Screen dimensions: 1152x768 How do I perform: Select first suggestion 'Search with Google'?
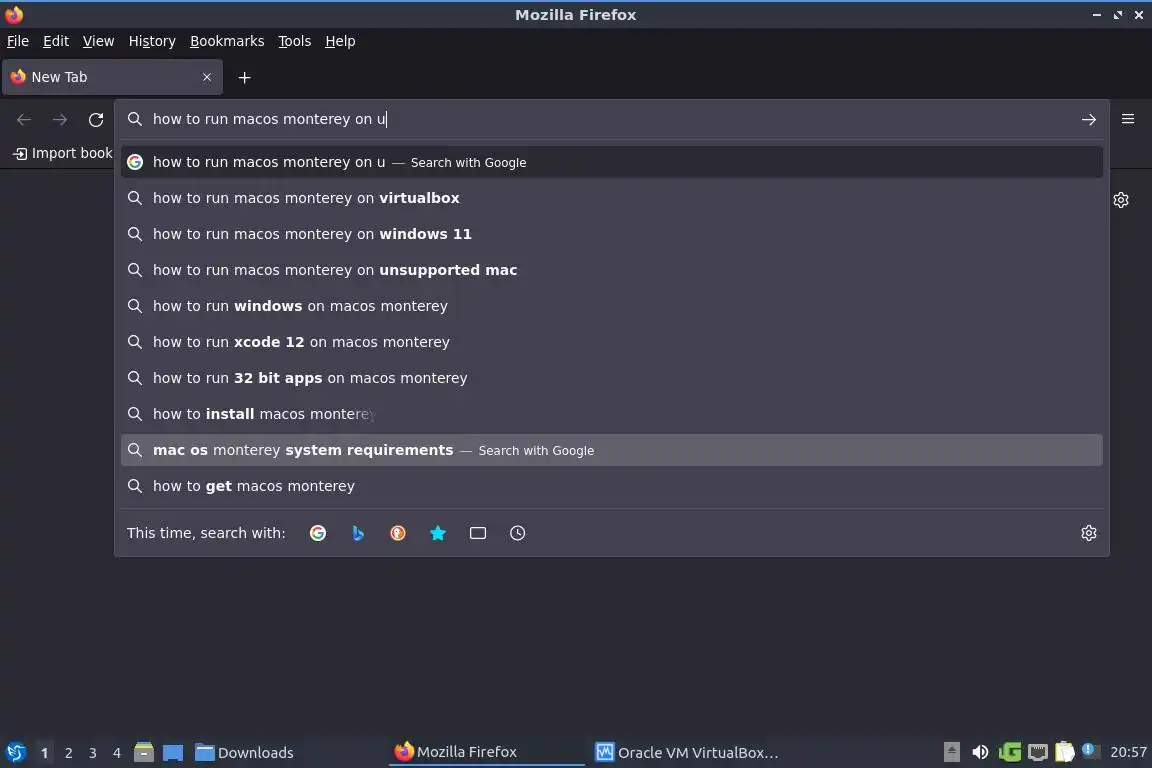611,162
